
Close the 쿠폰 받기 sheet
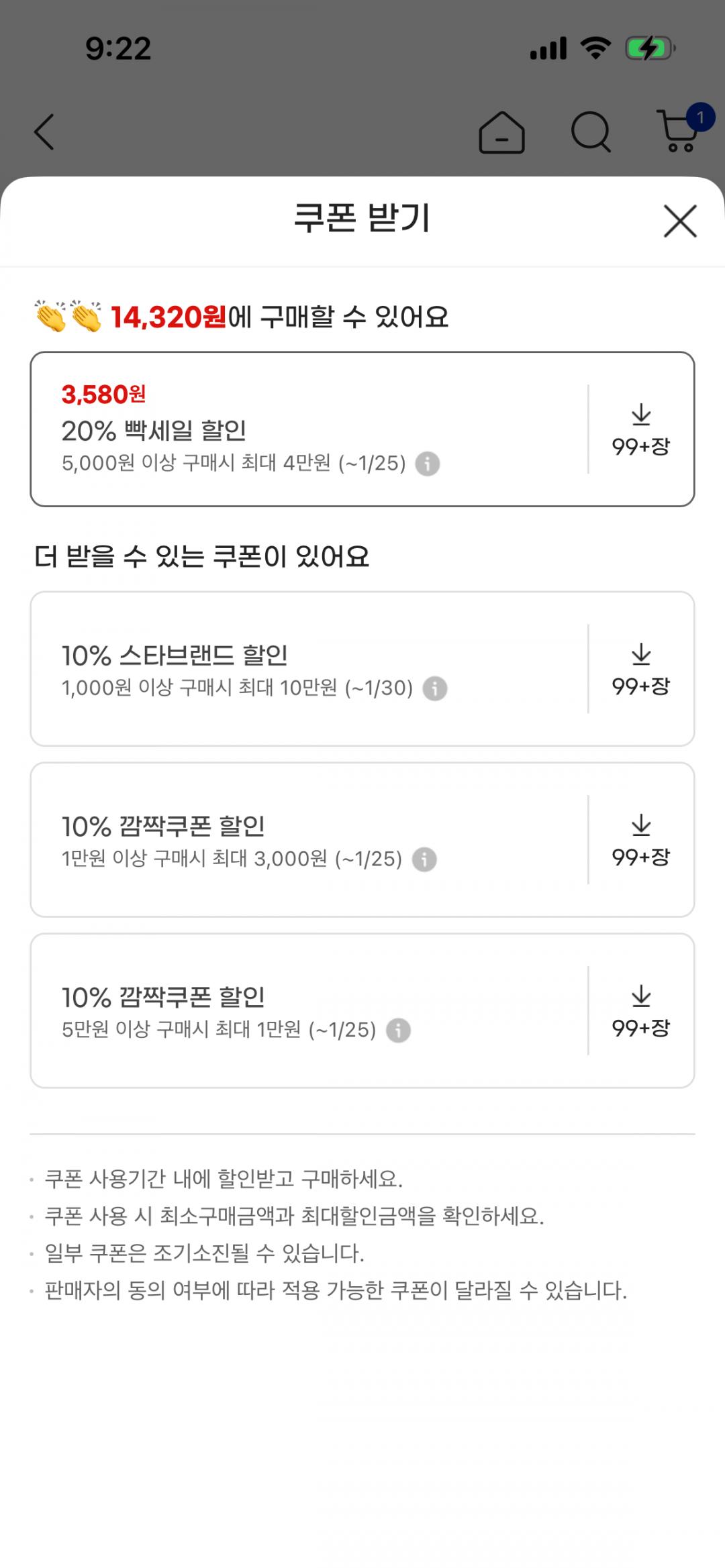point(680,221)
